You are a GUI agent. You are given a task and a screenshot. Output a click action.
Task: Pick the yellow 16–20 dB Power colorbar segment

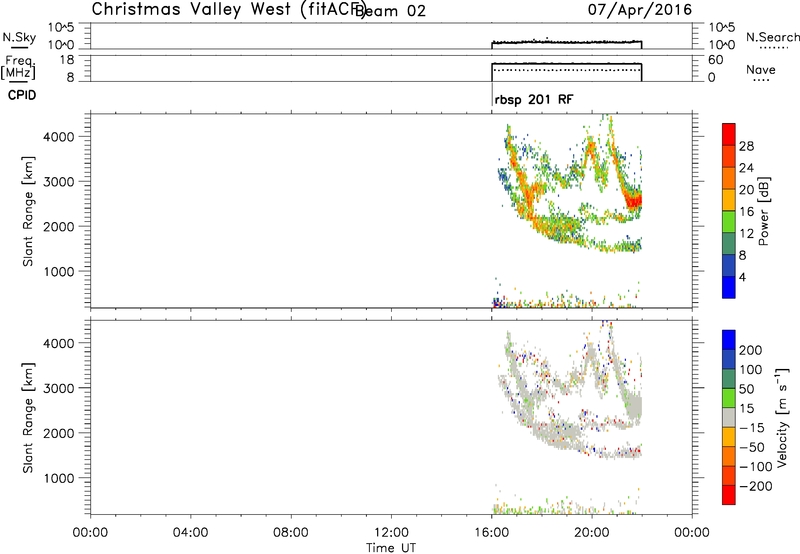click(x=729, y=200)
